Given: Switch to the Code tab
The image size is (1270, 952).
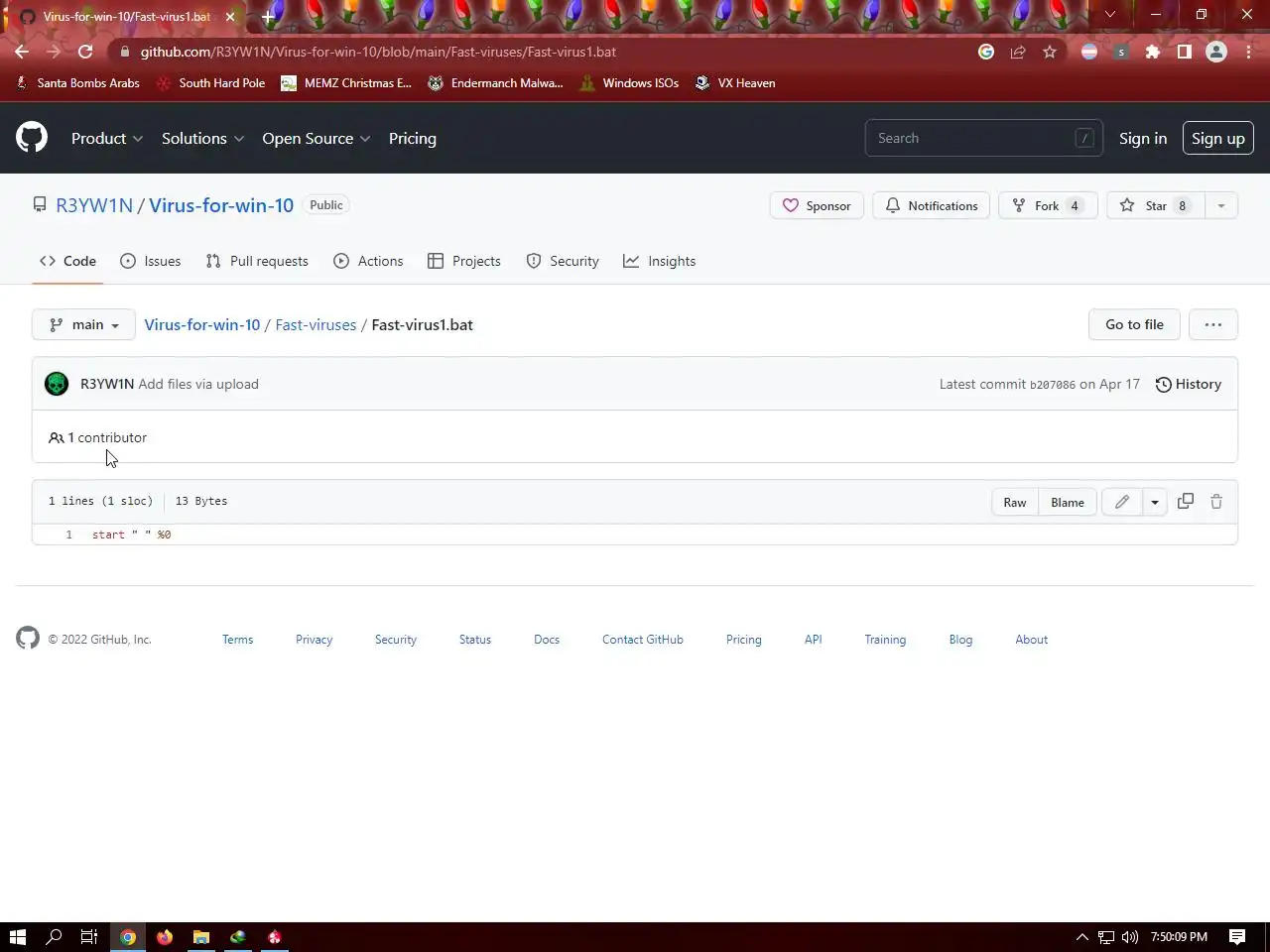Looking at the screenshot, I should pos(67,261).
